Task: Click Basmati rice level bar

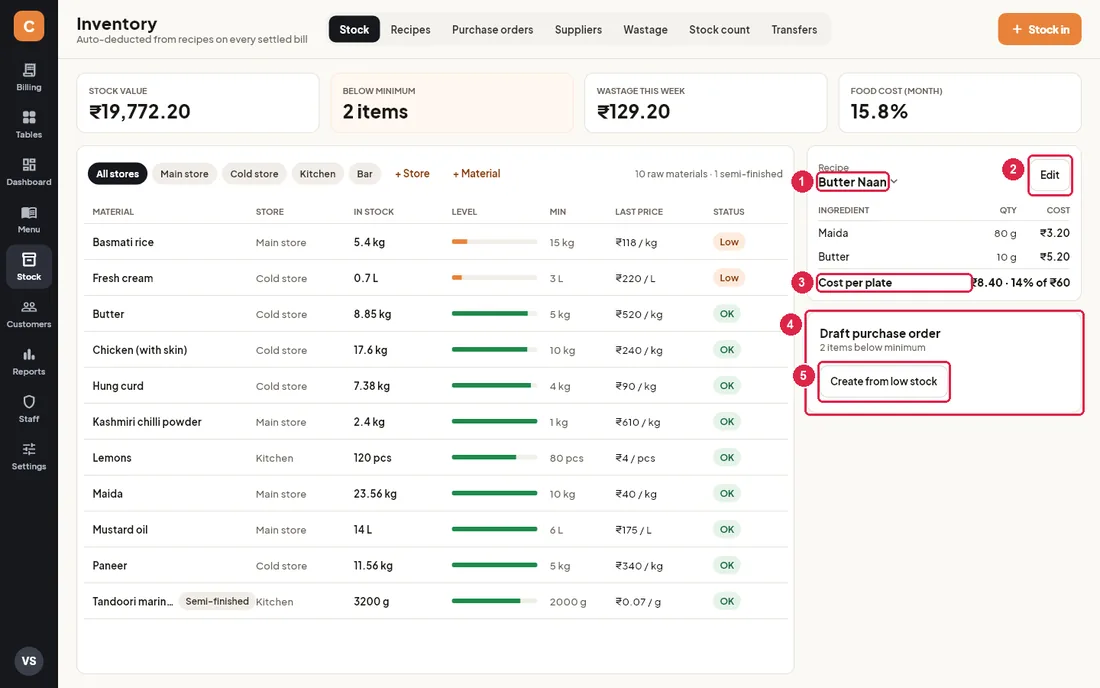Action: 494,242
